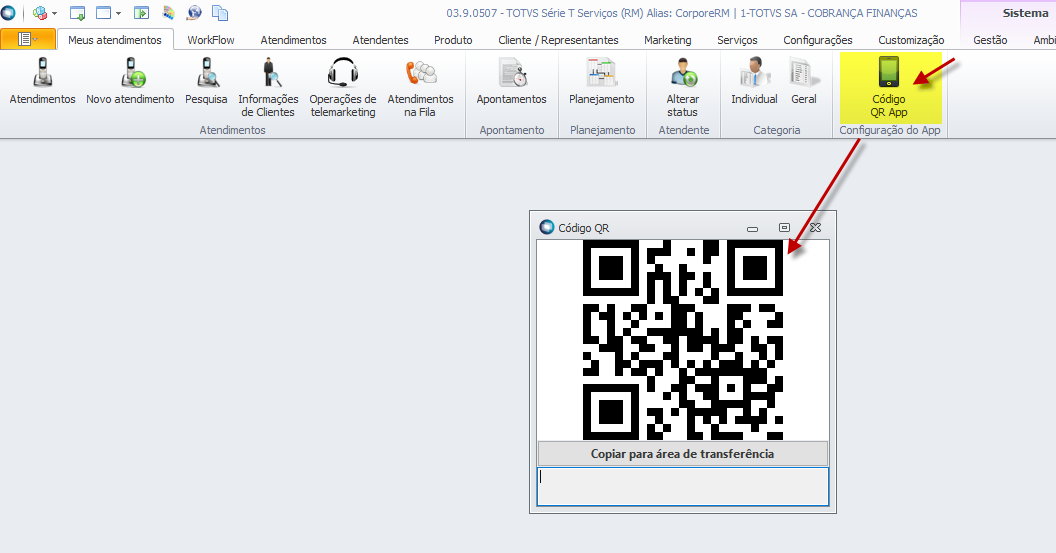Open the Atendimentos phone icon
The image size is (1056, 553).
pyautogui.click(x=43, y=73)
